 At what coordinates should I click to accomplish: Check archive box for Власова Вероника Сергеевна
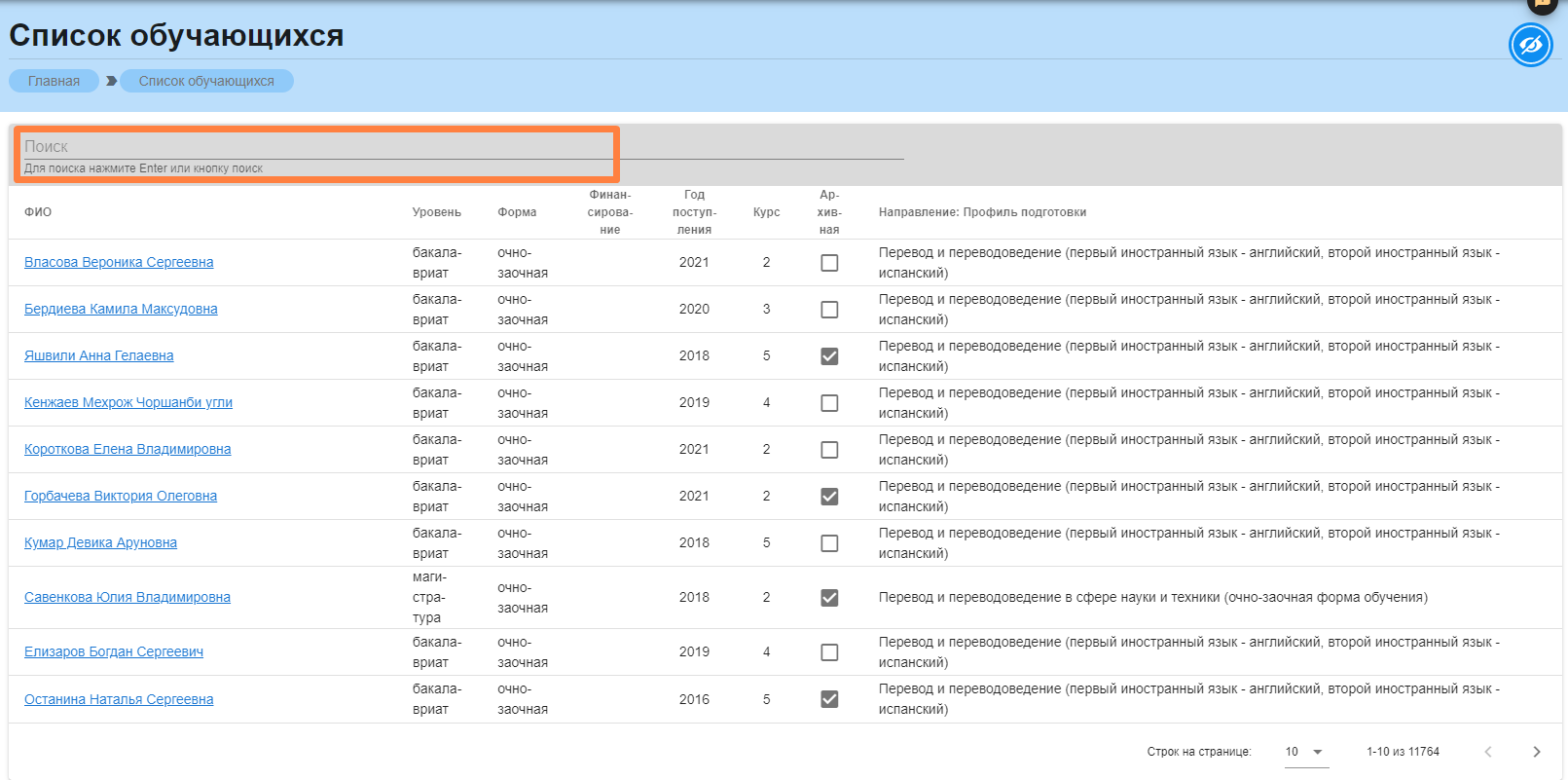tap(829, 263)
